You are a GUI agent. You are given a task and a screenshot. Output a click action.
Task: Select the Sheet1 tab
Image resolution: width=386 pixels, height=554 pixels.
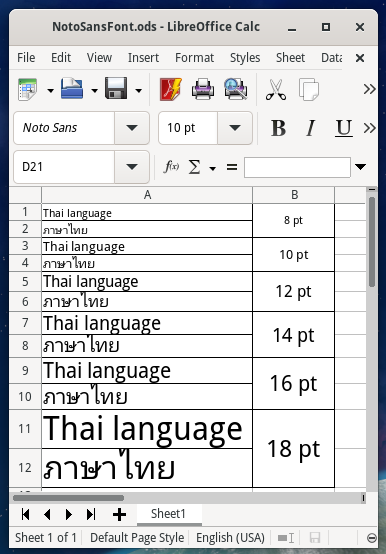pyautogui.click(x=168, y=514)
